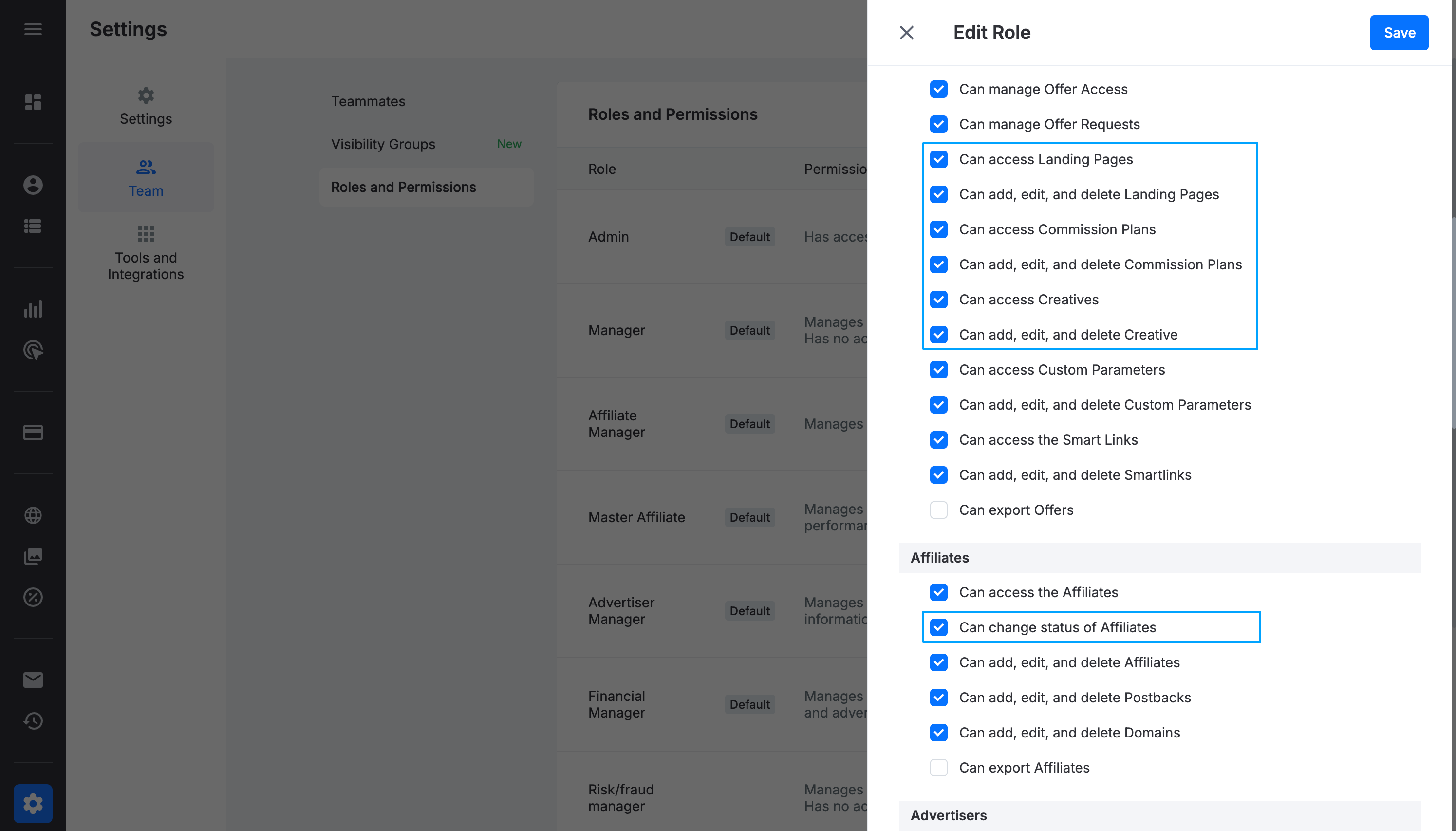Open the percent discount icon in sidebar
This screenshot has height=831, width=1456.
tap(33, 597)
